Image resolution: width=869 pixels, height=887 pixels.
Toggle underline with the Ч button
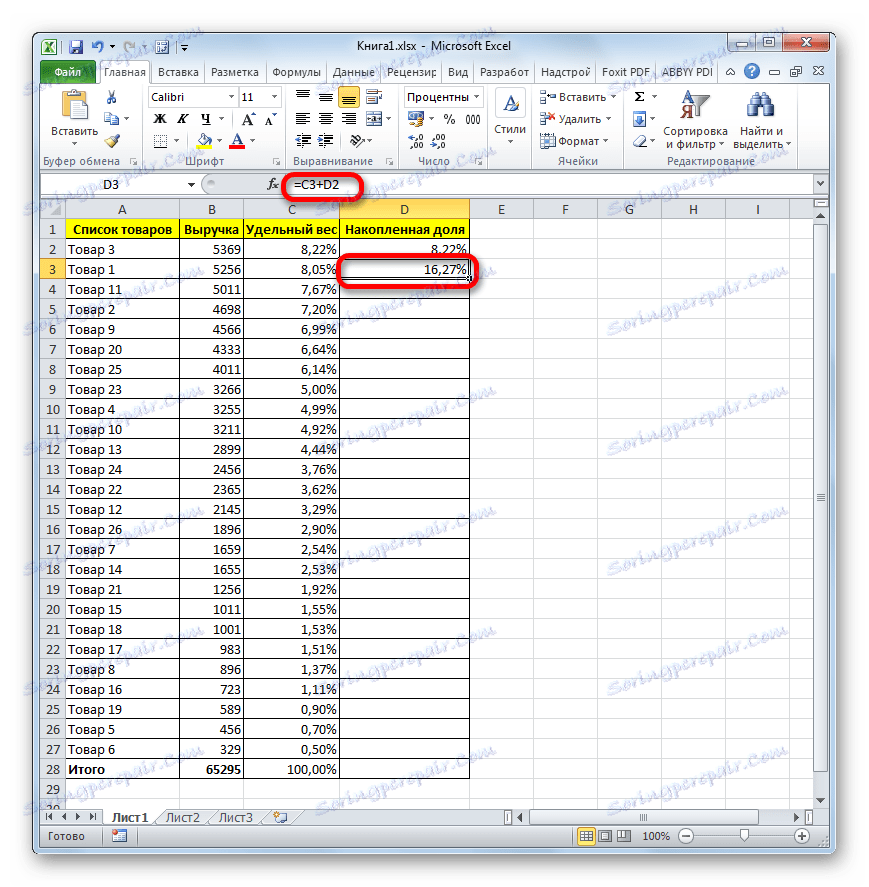(x=205, y=119)
